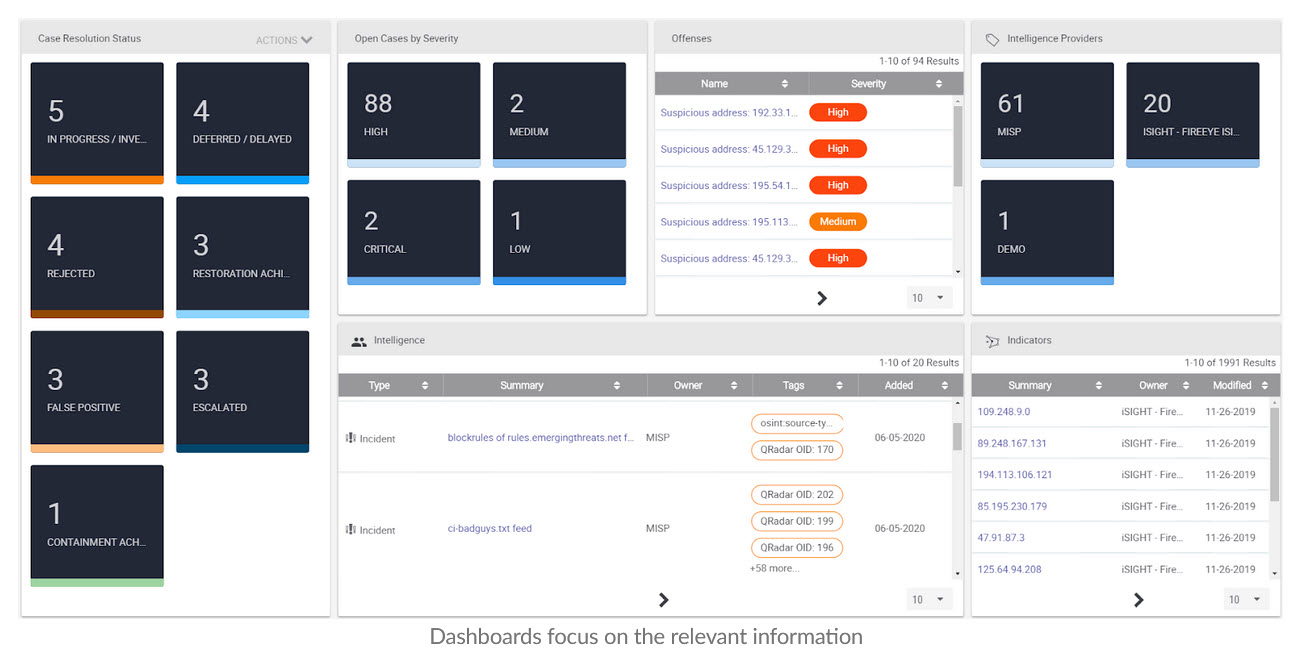The width and height of the screenshot is (1302, 662).
Task: Open the Escalated cases tile
Action: click(x=243, y=392)
